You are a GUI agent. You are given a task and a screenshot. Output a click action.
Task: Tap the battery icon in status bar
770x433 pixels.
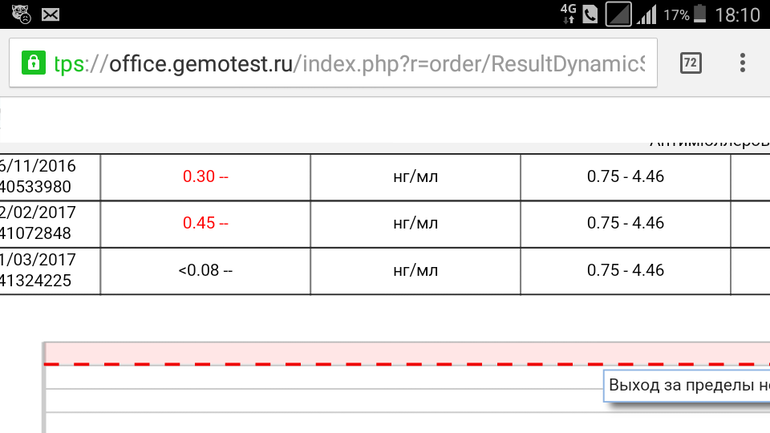(700, 15)
